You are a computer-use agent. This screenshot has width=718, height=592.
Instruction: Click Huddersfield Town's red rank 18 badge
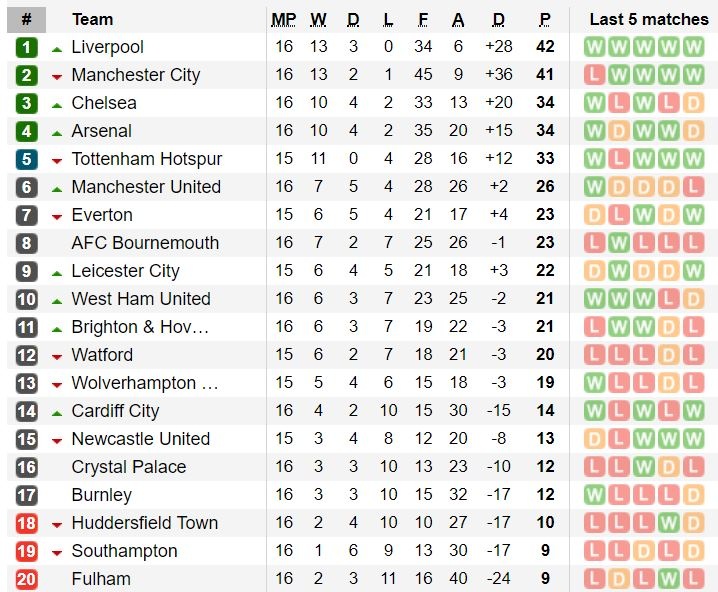(26, 523)
